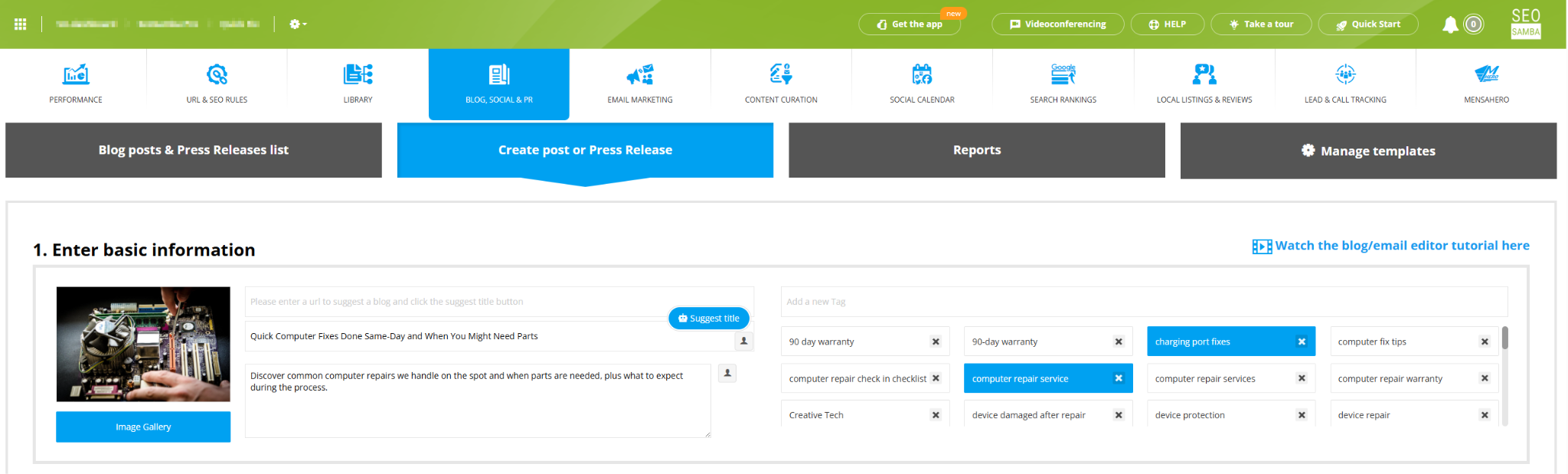
Task: Open the apps grid menu icon
Action: pos(21,25)
